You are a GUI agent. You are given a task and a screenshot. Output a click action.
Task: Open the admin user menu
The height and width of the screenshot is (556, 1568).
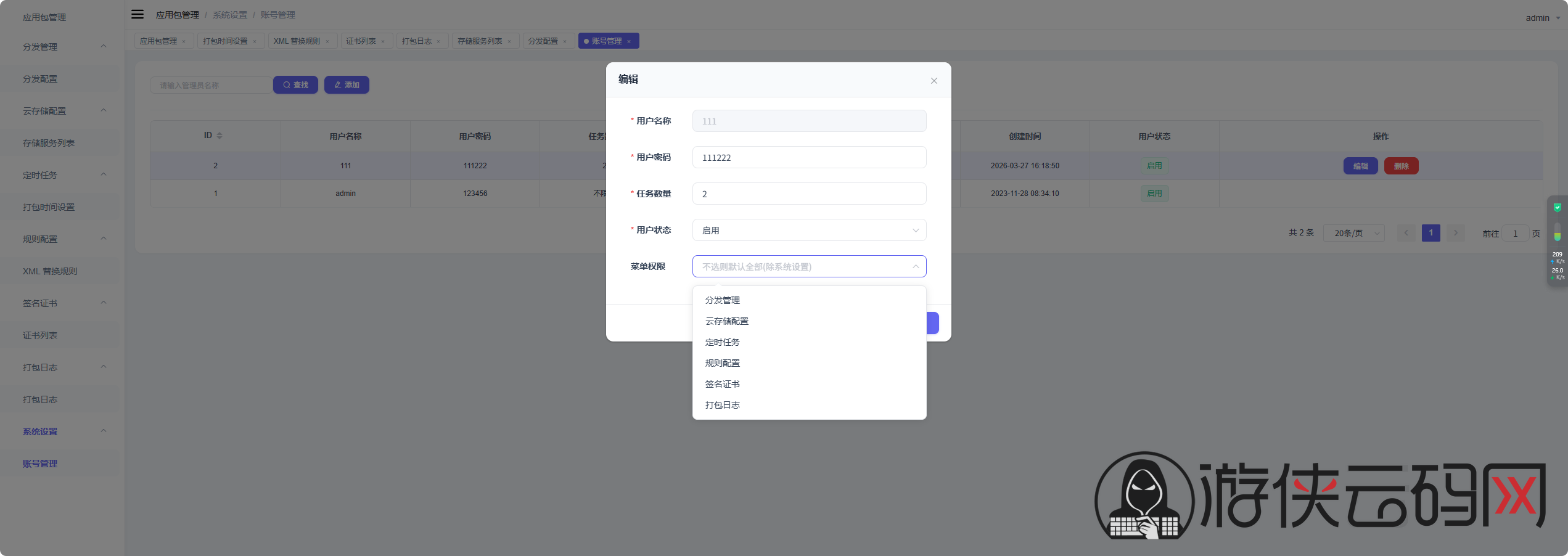[1541, 18]
